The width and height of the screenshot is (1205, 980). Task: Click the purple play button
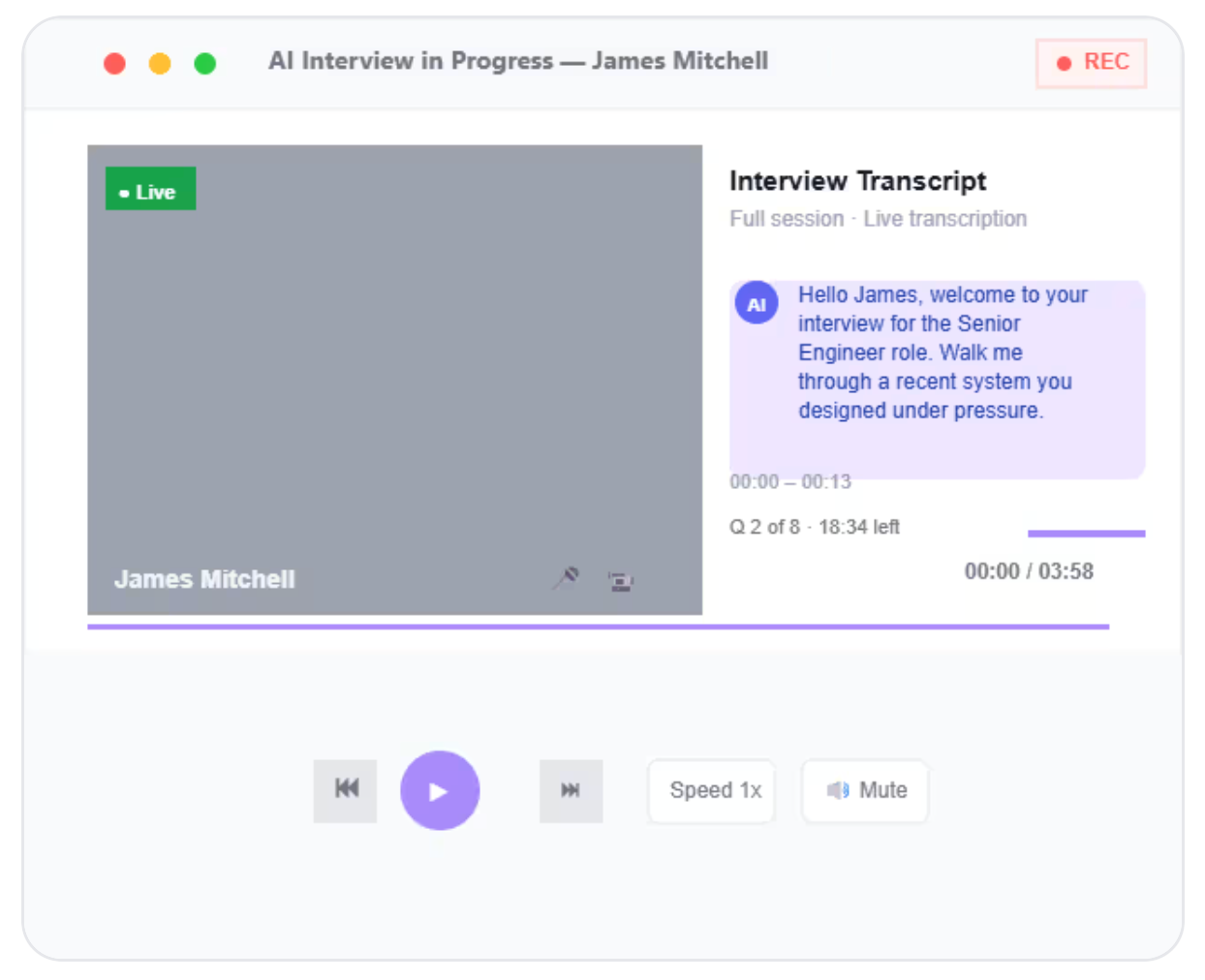[x=440, y=790]
